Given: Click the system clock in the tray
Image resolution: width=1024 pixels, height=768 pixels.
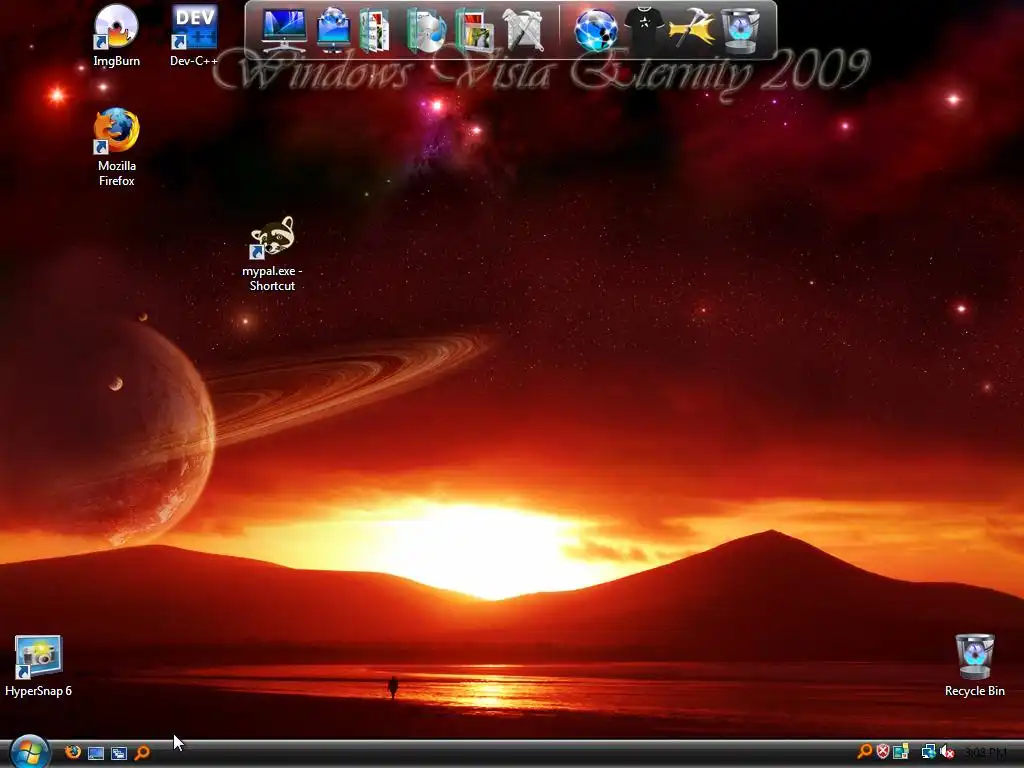Looking at the screenshot, I should [x=985, y=752].
